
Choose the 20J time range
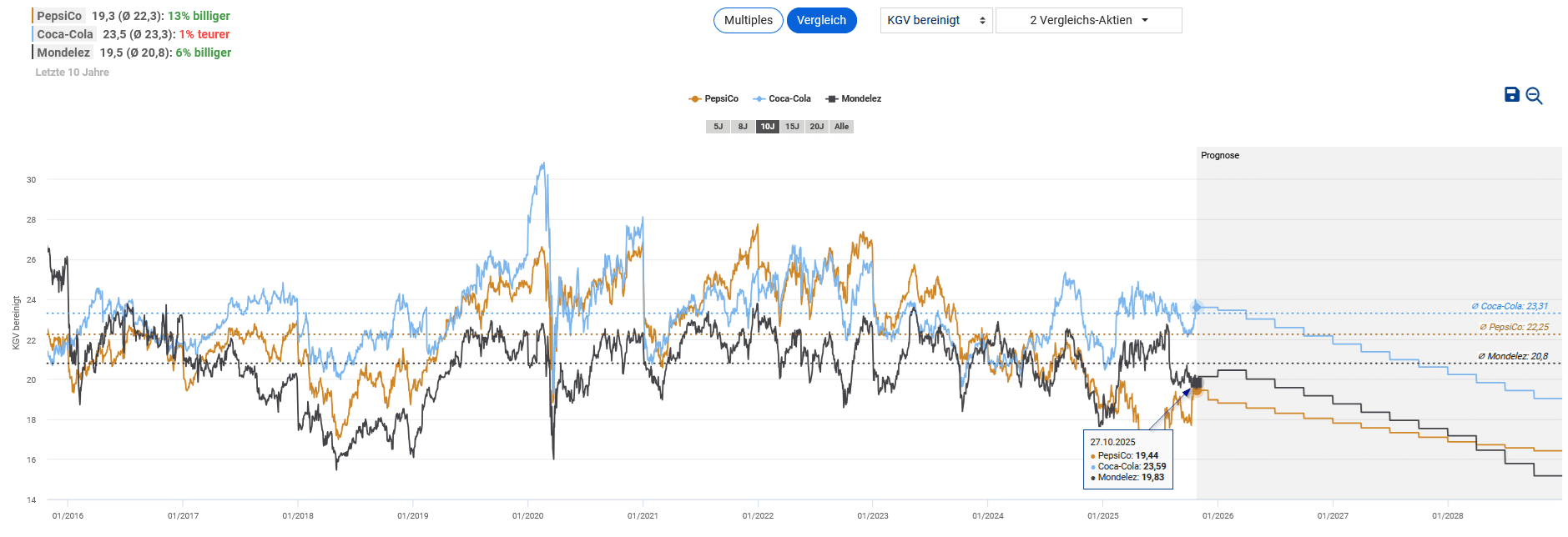[x=817, y=127]
